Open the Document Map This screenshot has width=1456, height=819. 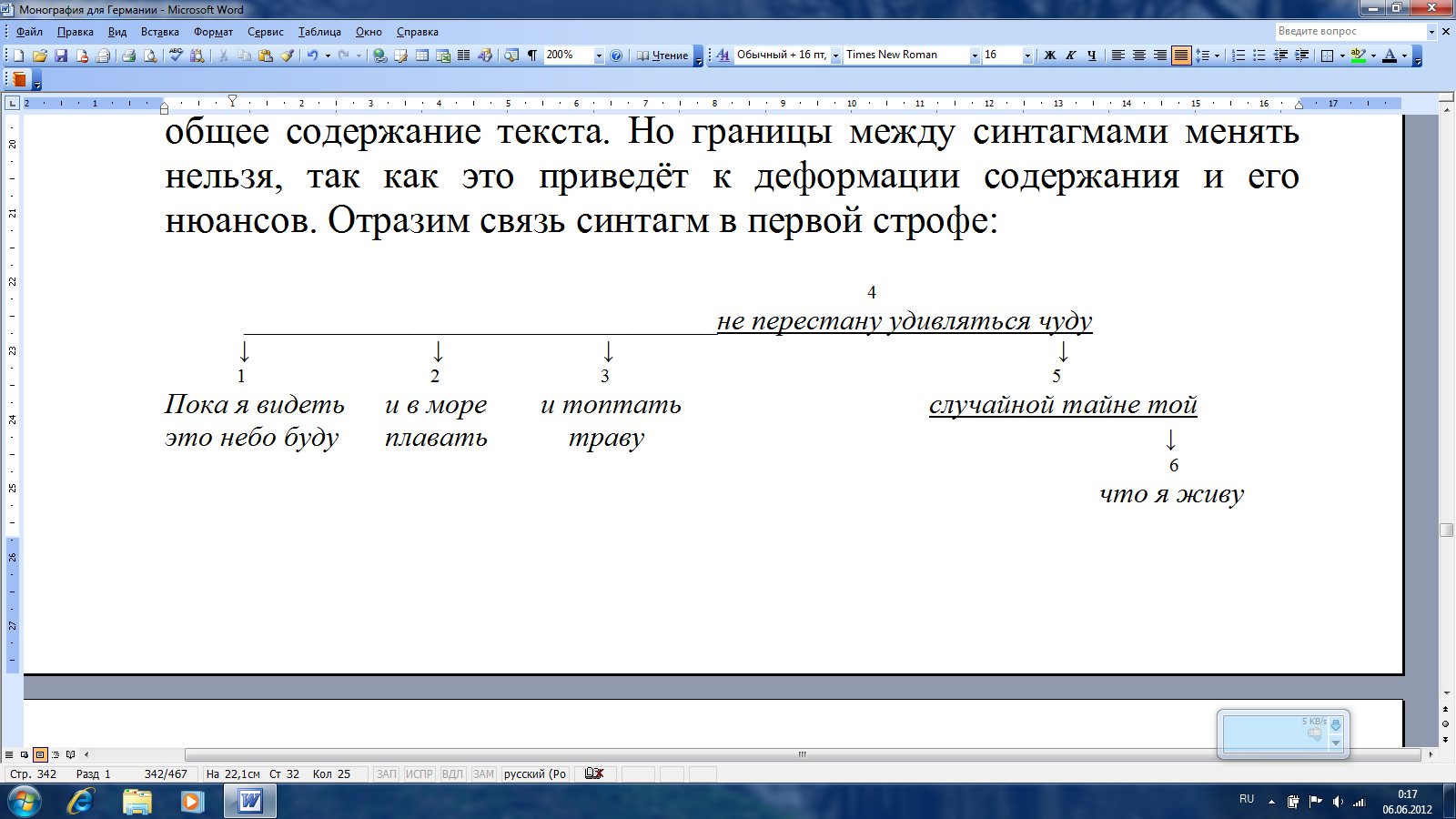point(511,56)
